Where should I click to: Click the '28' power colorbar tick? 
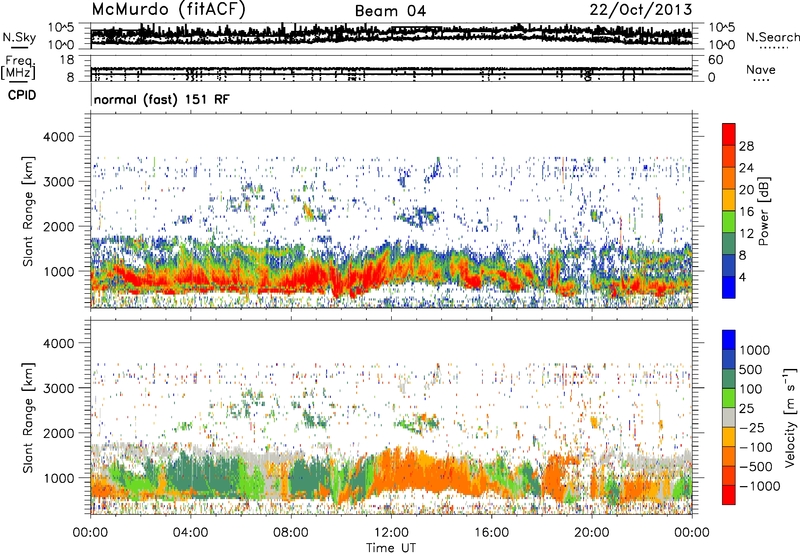746,146
